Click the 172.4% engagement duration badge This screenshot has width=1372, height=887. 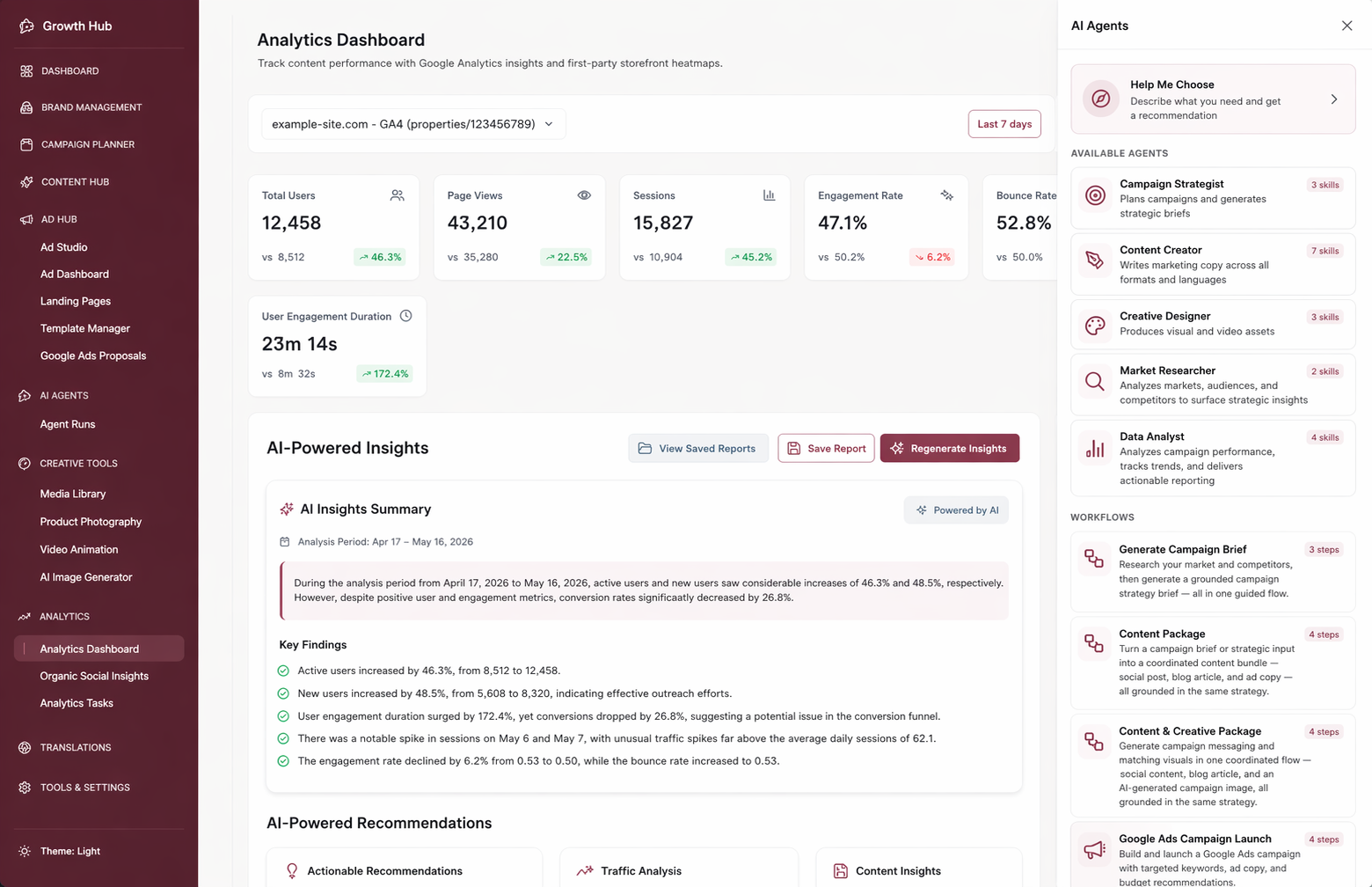pyautogui.click(x=385, y=374)
